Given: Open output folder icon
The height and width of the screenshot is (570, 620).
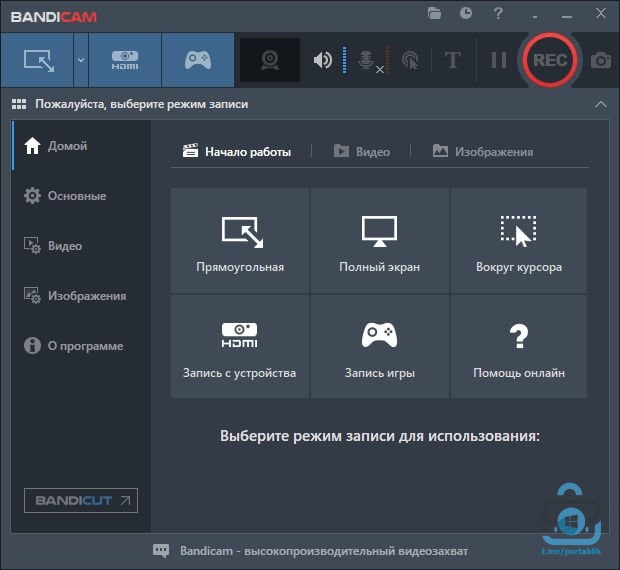Looking at the screenshot, I should pyautogui.click(x=434, y=13).
